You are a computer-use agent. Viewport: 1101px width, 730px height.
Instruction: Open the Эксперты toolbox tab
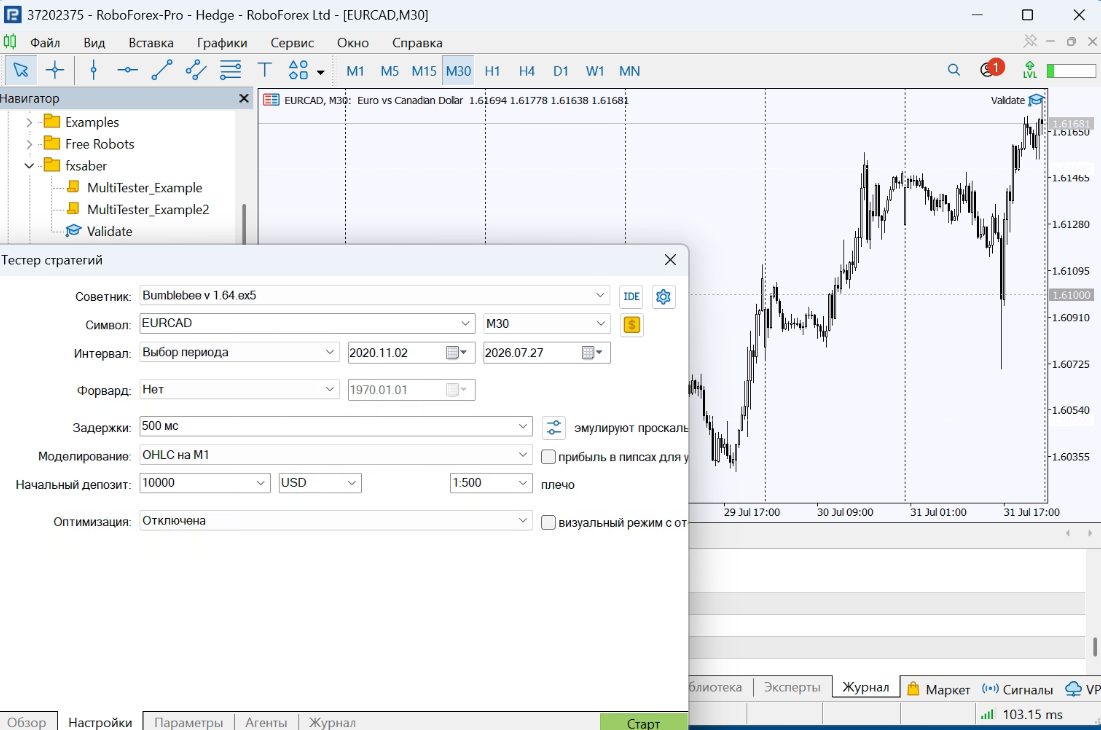792,687
